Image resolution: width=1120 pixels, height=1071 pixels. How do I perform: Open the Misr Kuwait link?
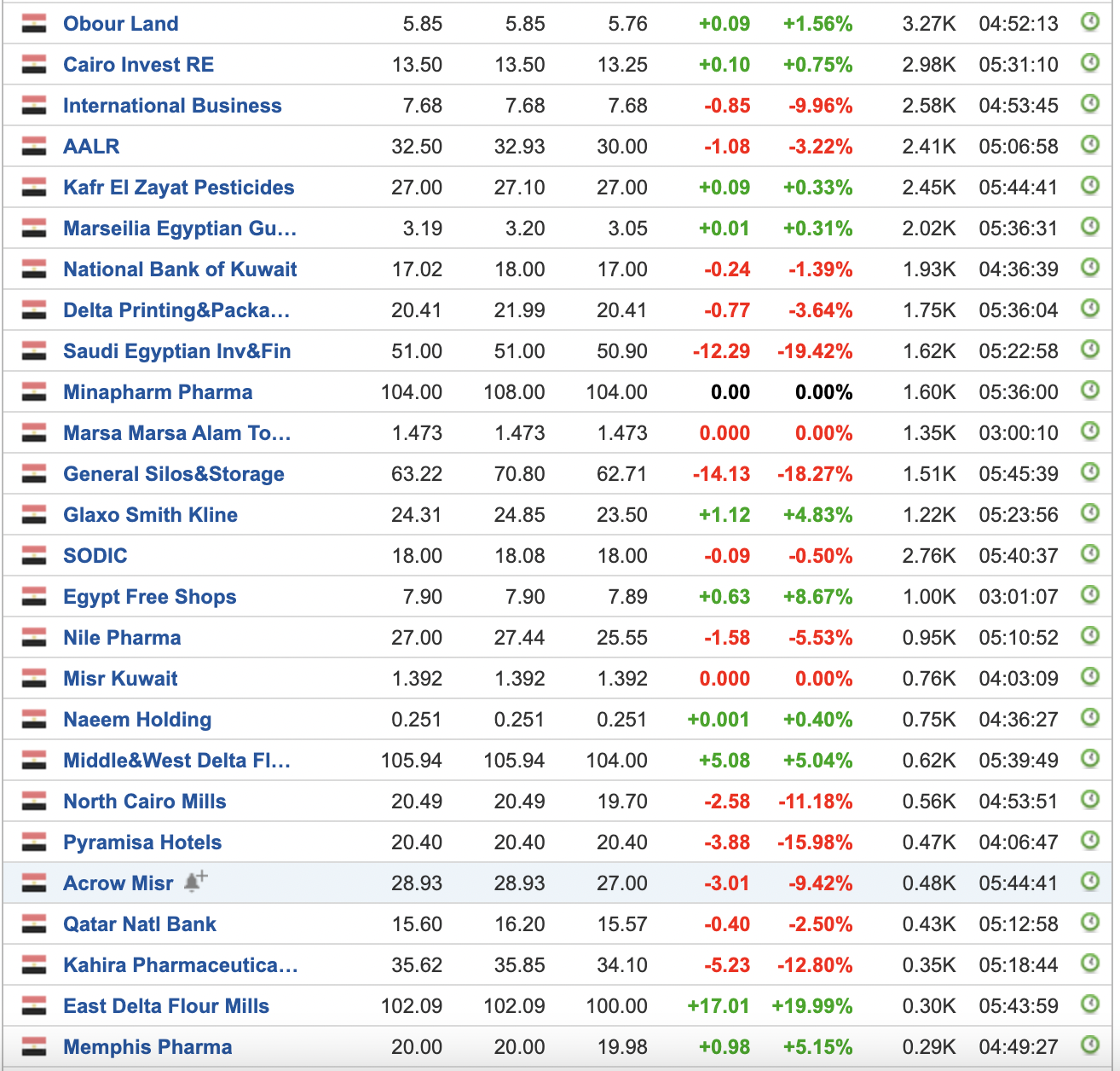(x=120, y=679)
